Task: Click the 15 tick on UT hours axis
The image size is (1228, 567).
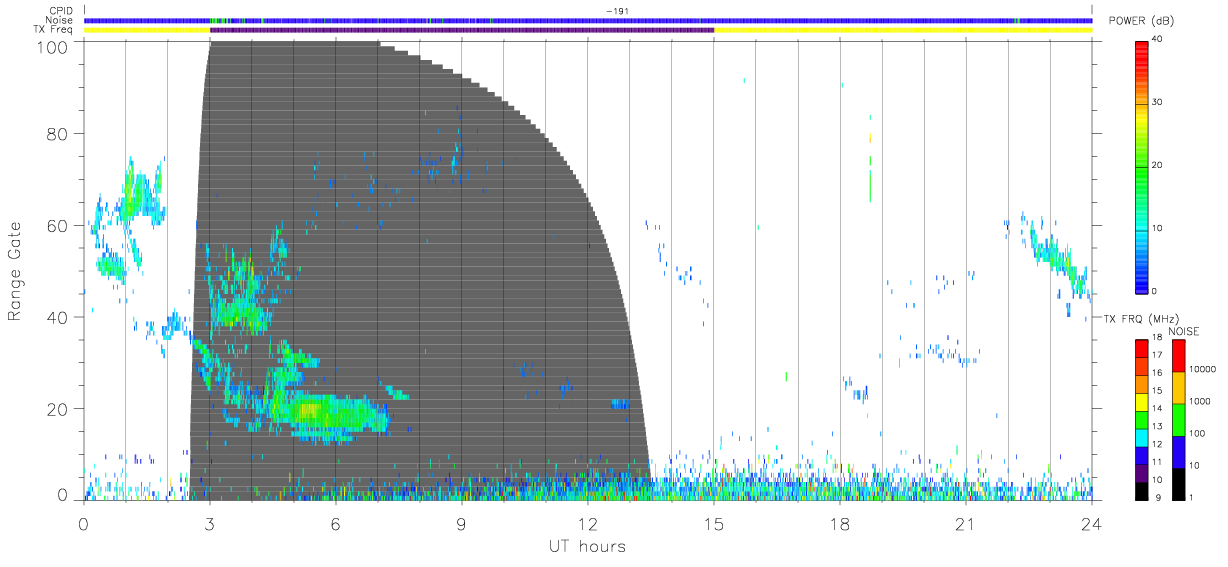Action: coord(714,524)
